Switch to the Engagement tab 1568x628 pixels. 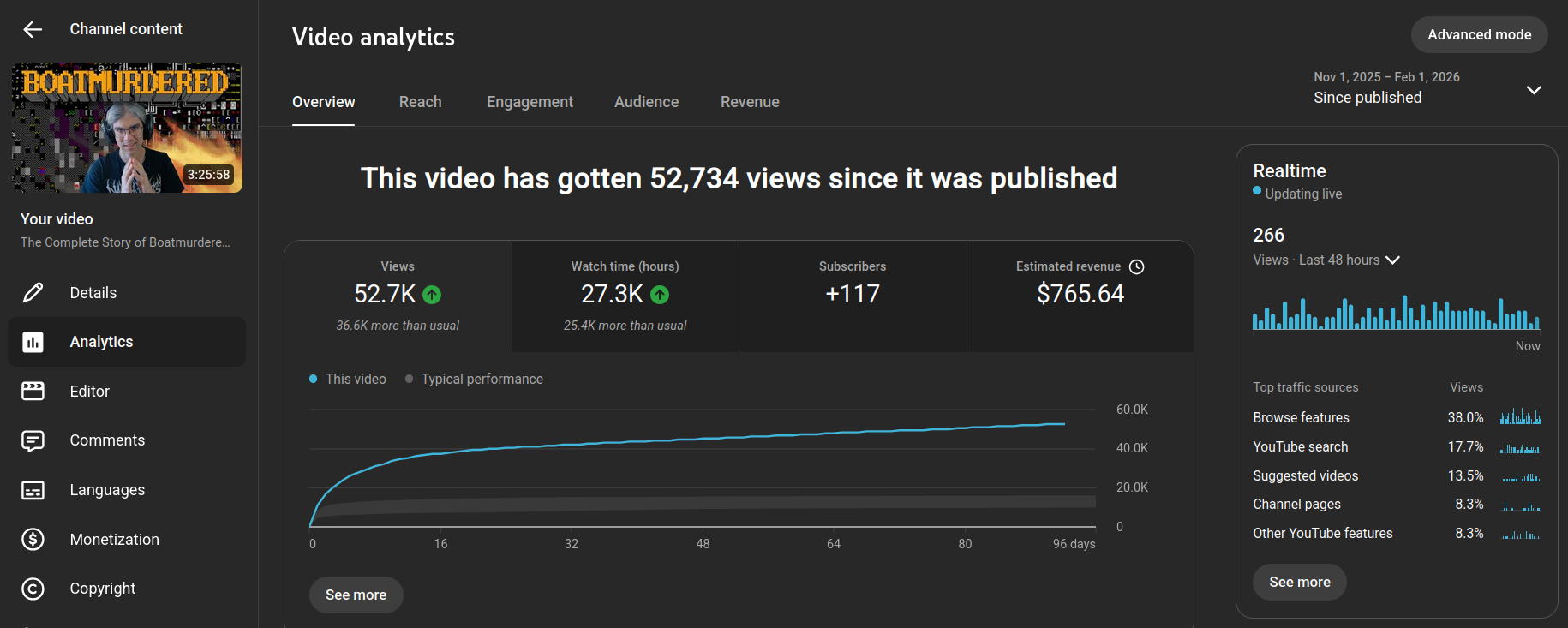coord(530,102)
